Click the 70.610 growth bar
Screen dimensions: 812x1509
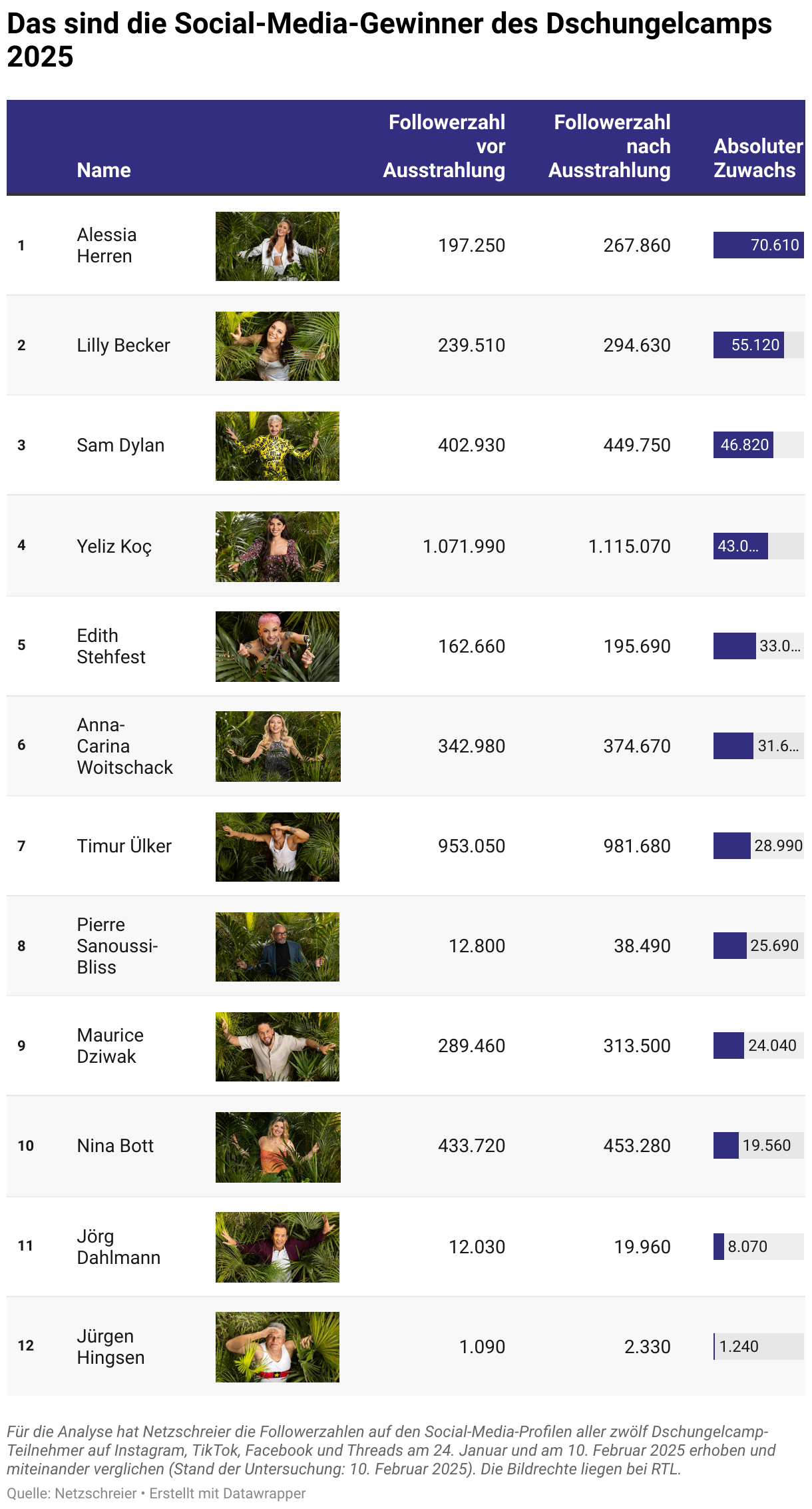pos(758,245)
